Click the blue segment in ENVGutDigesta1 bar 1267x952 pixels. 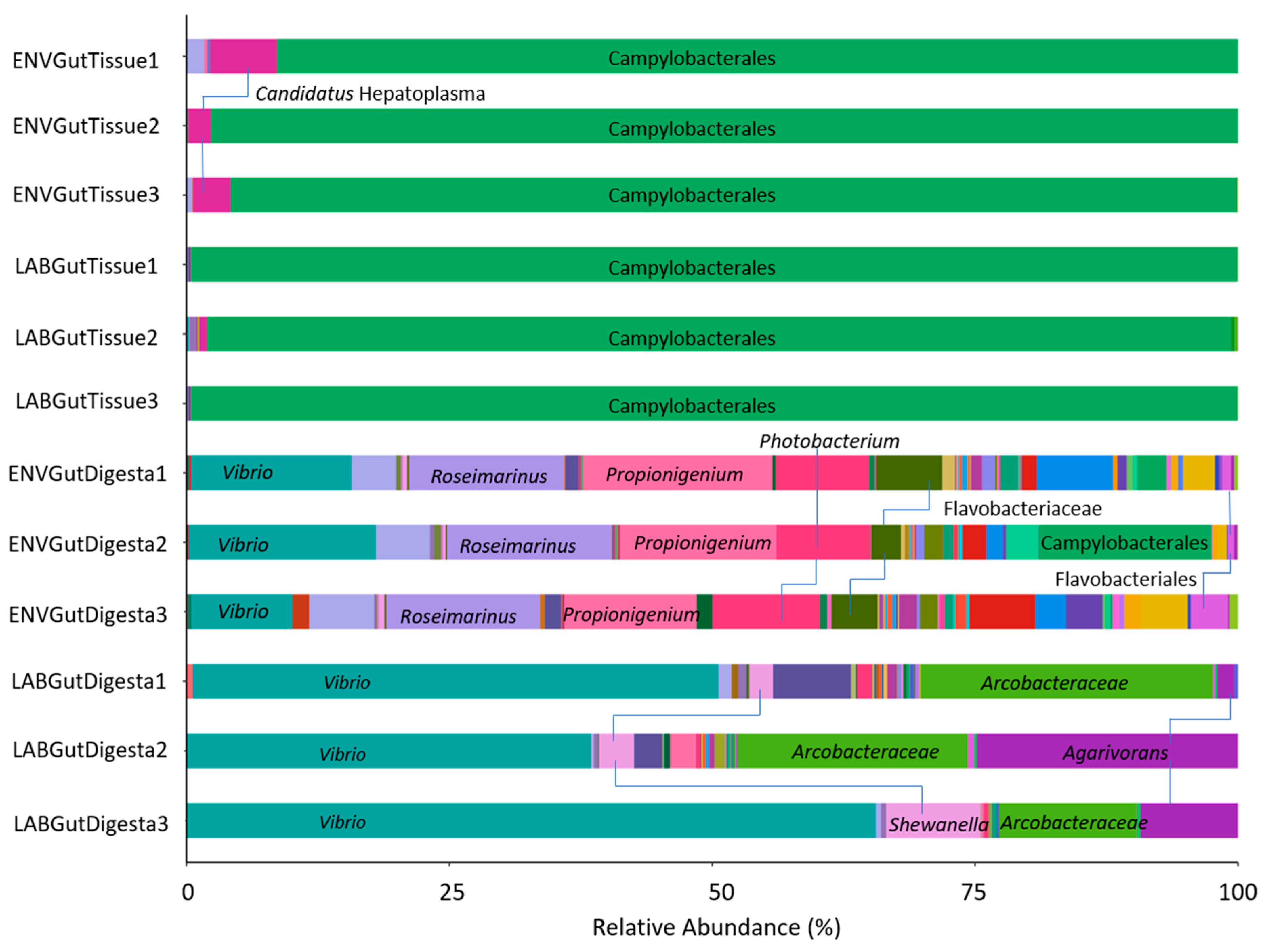click(1074, 473)
